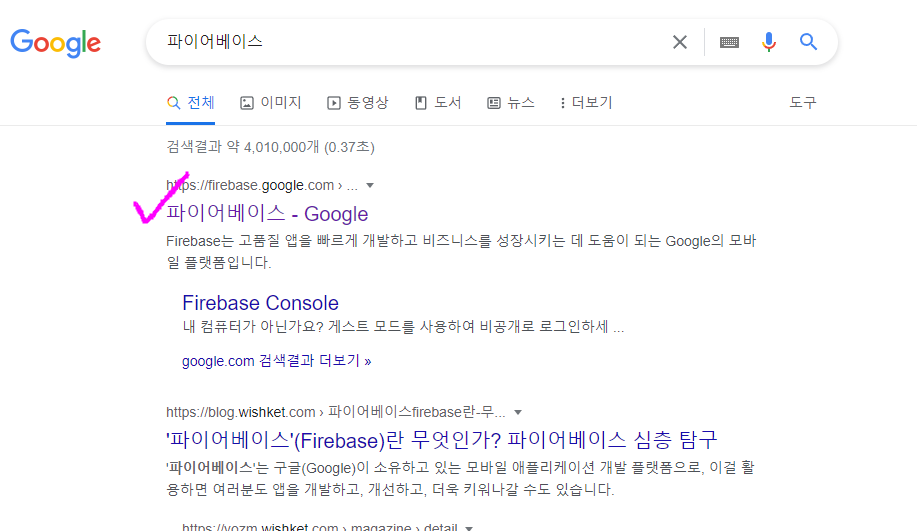
Task: Click the Firebase Console description snippet
Action: click(403, 326)
